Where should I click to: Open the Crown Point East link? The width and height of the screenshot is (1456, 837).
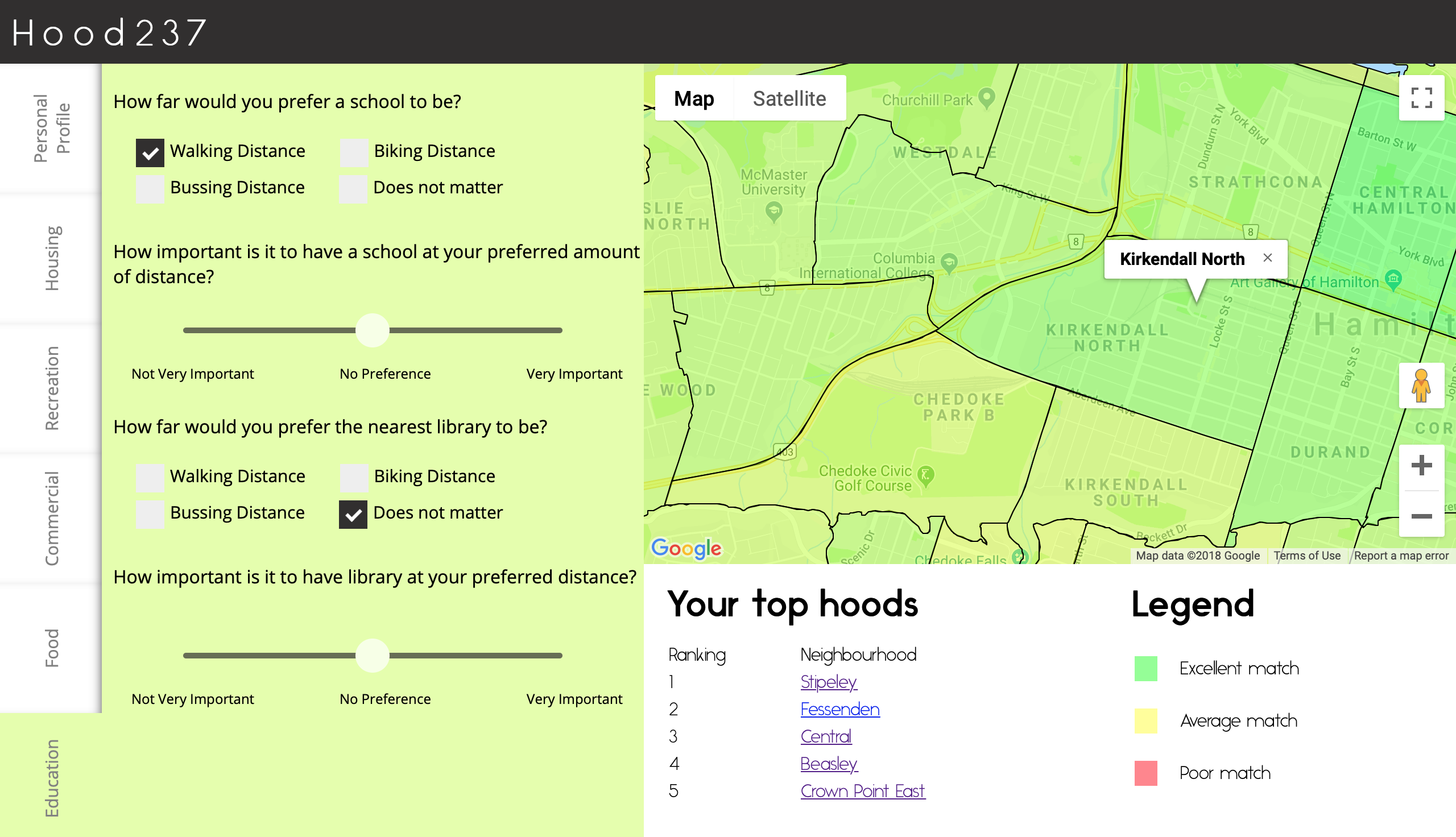(x=862, y=791)
